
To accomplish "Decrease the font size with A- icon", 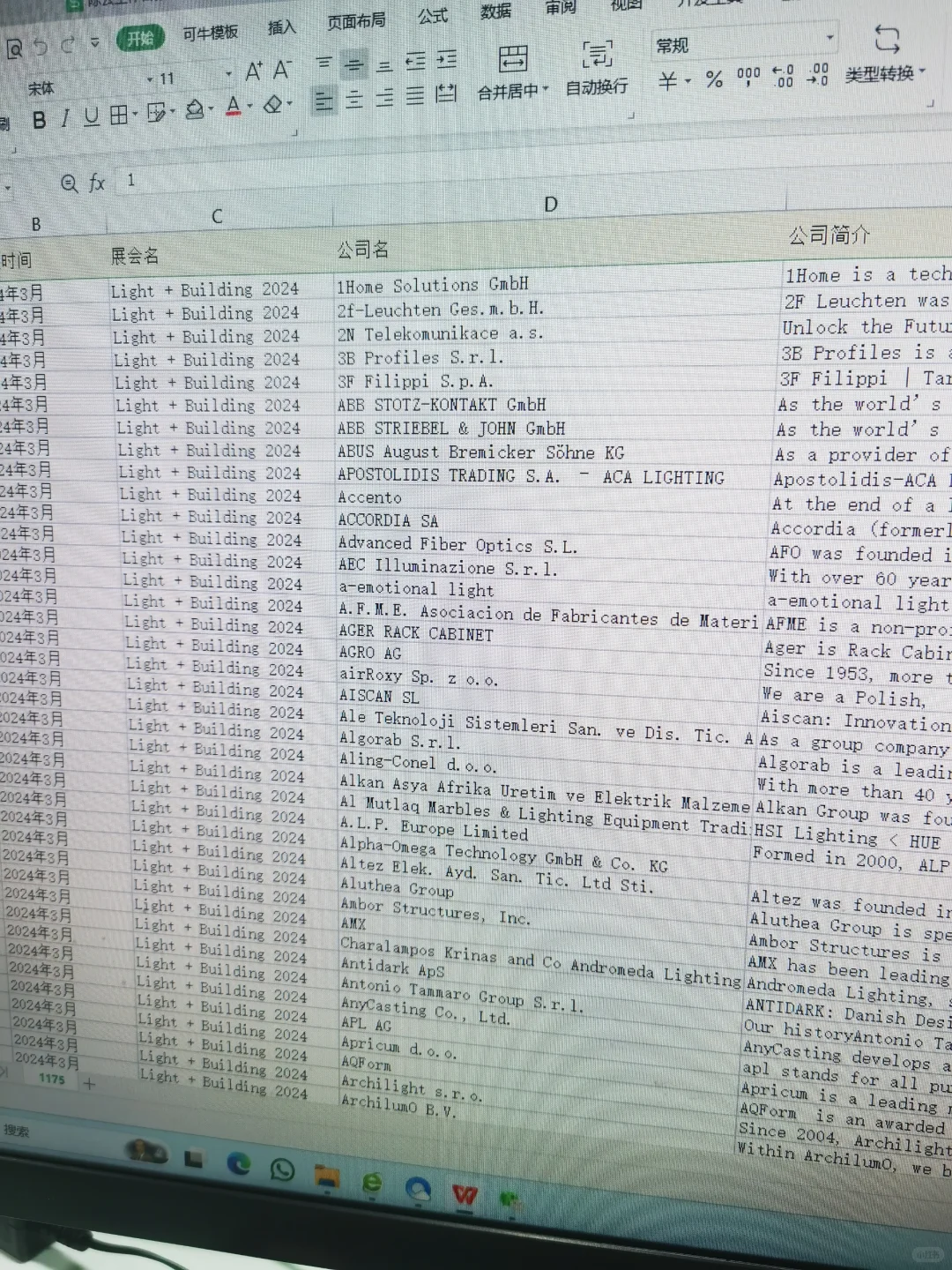I will coord(282,70).
